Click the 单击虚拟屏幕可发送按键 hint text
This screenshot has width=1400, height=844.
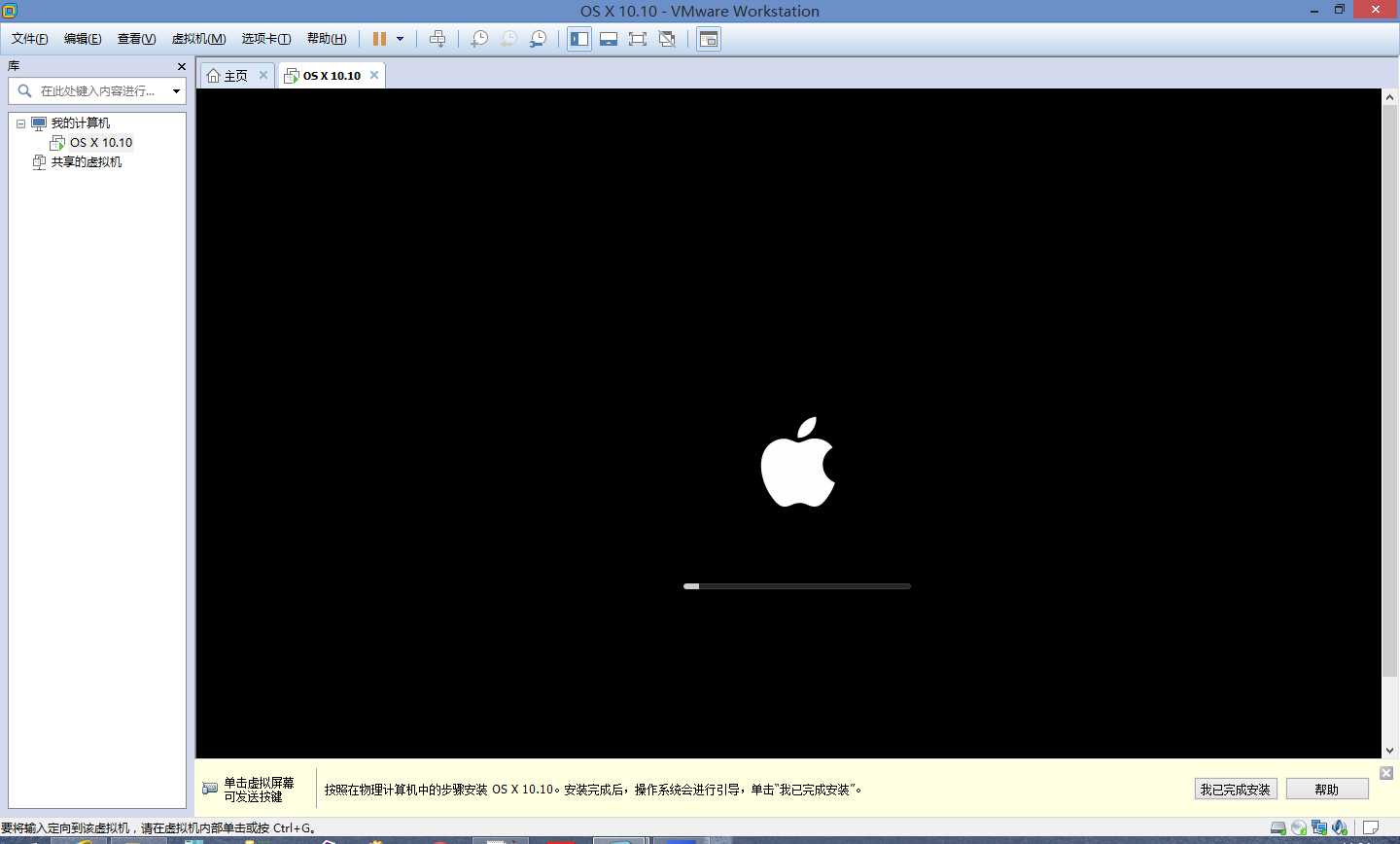pos(259,790)
